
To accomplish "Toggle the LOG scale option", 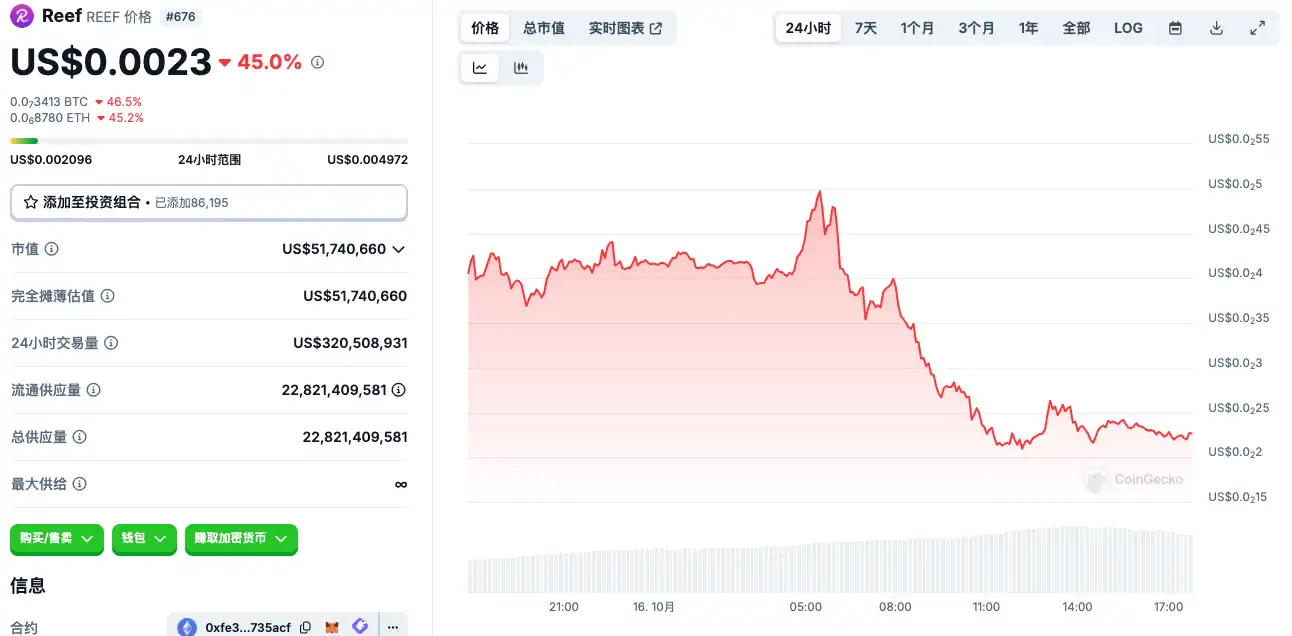I will coord(1128,28).
